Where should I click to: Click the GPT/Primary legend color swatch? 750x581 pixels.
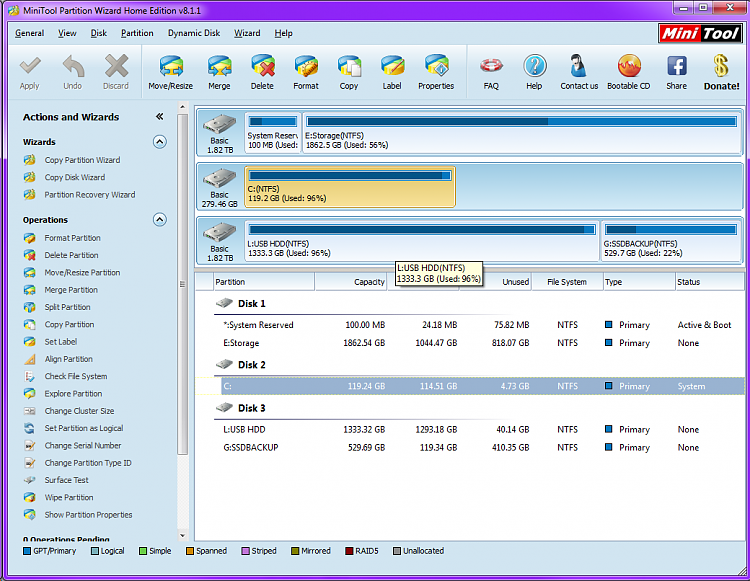click(27, 551)
